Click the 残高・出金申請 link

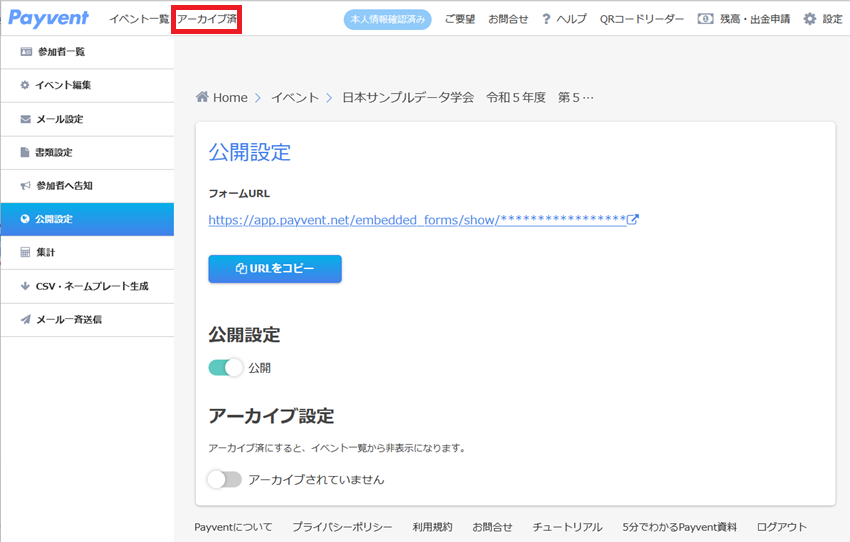click(744, 19)
